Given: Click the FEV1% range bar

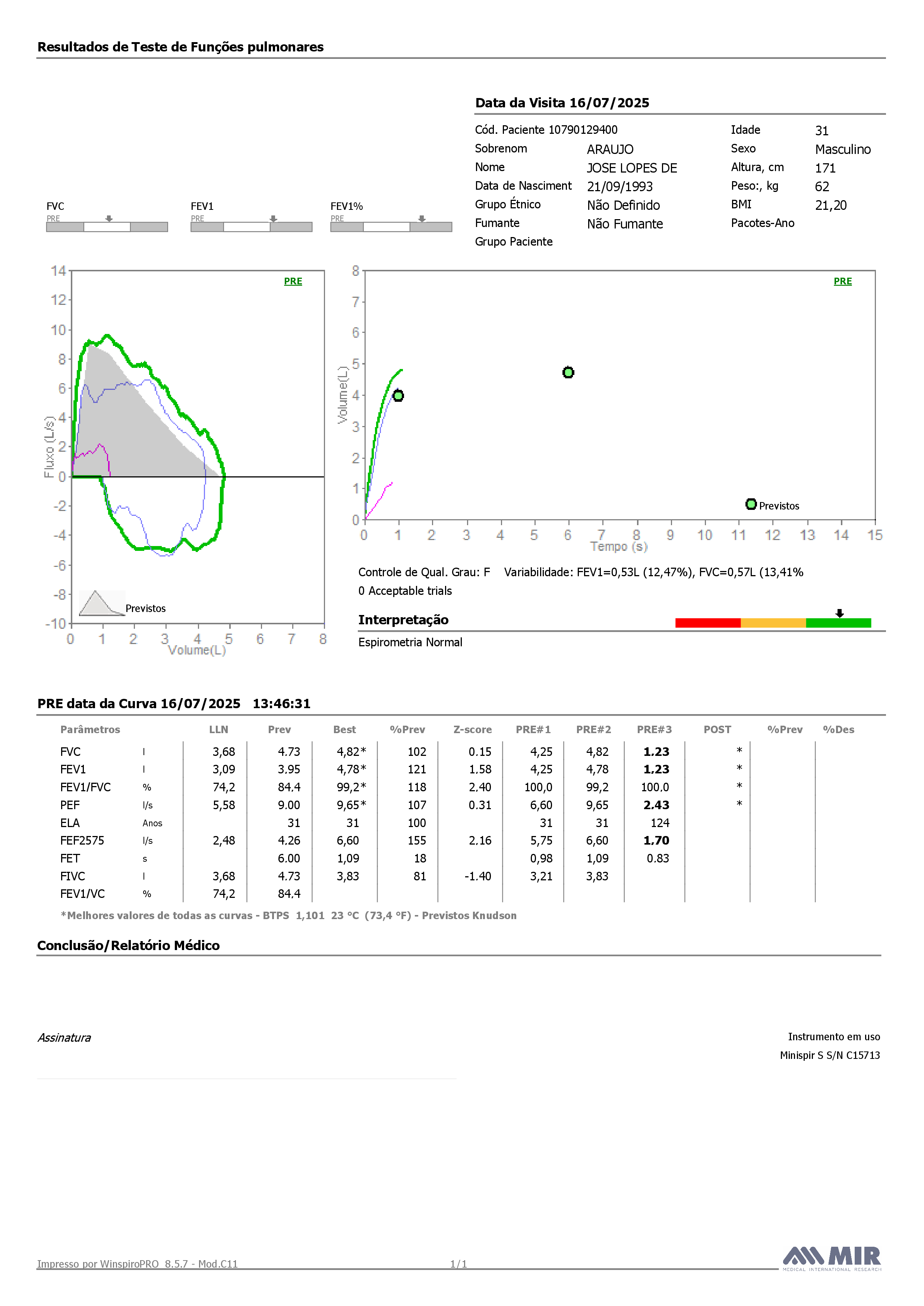Looking at the screenshot, I should tap(391, 227).
